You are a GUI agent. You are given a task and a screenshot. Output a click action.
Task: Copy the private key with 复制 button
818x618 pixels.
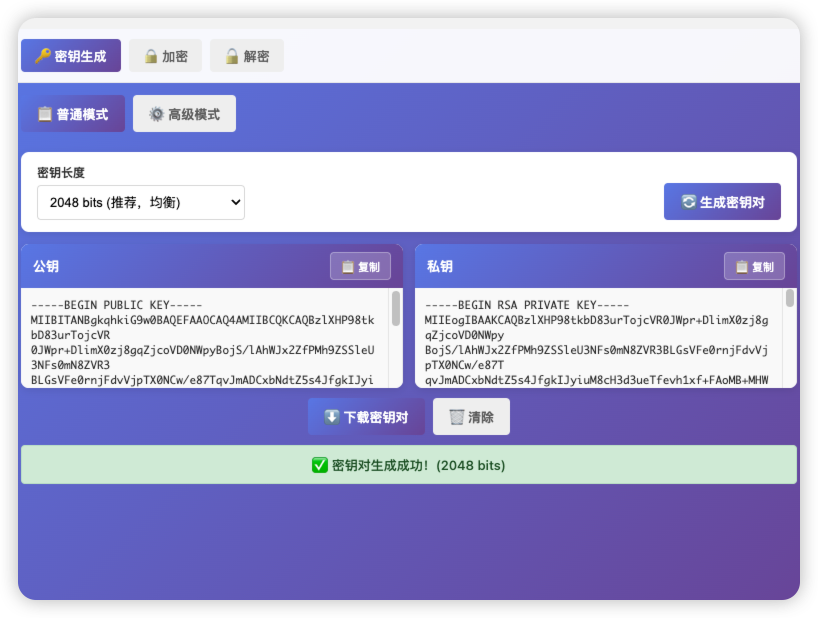[754, 267]
